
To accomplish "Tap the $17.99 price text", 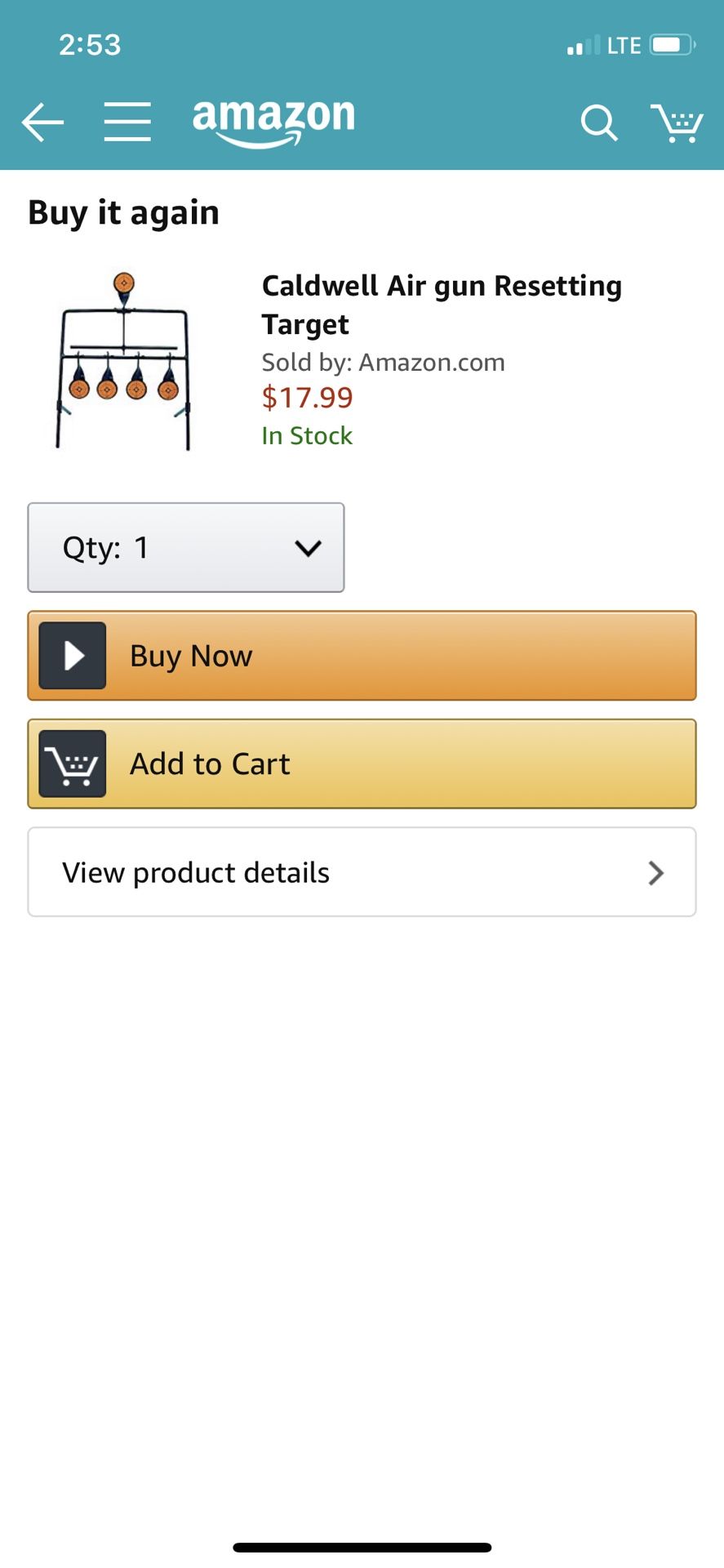I will click(x=307, y=398).
